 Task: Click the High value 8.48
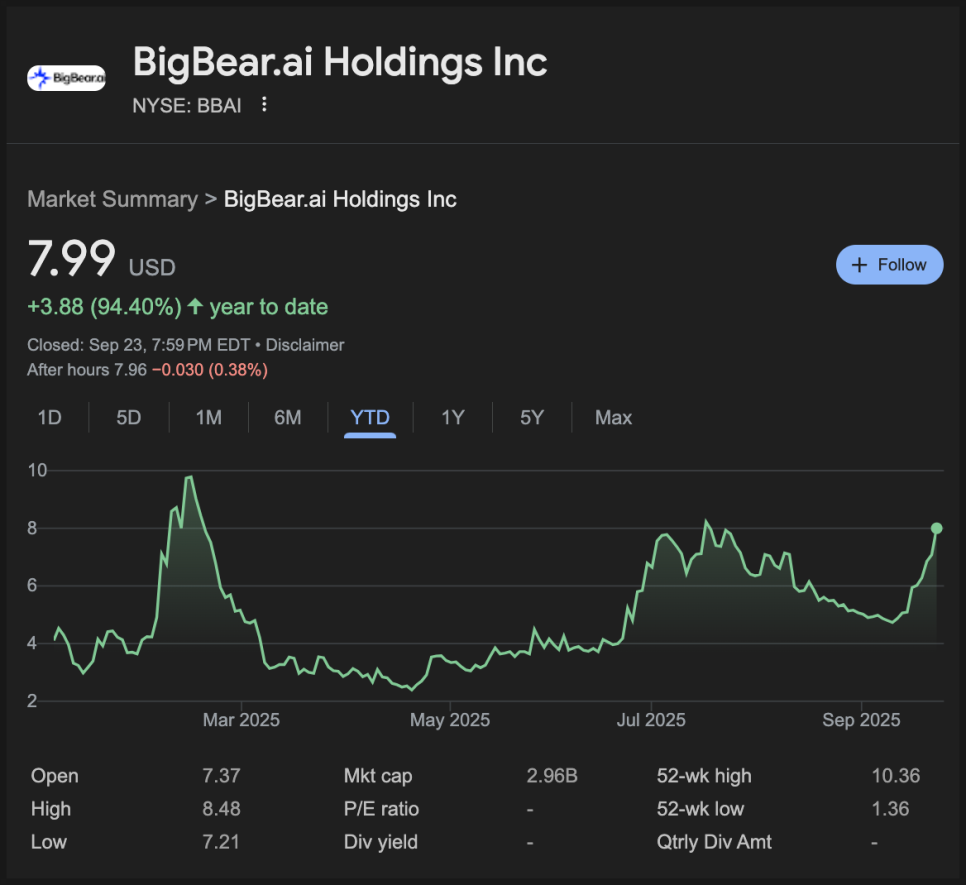[x=221, y=809]
